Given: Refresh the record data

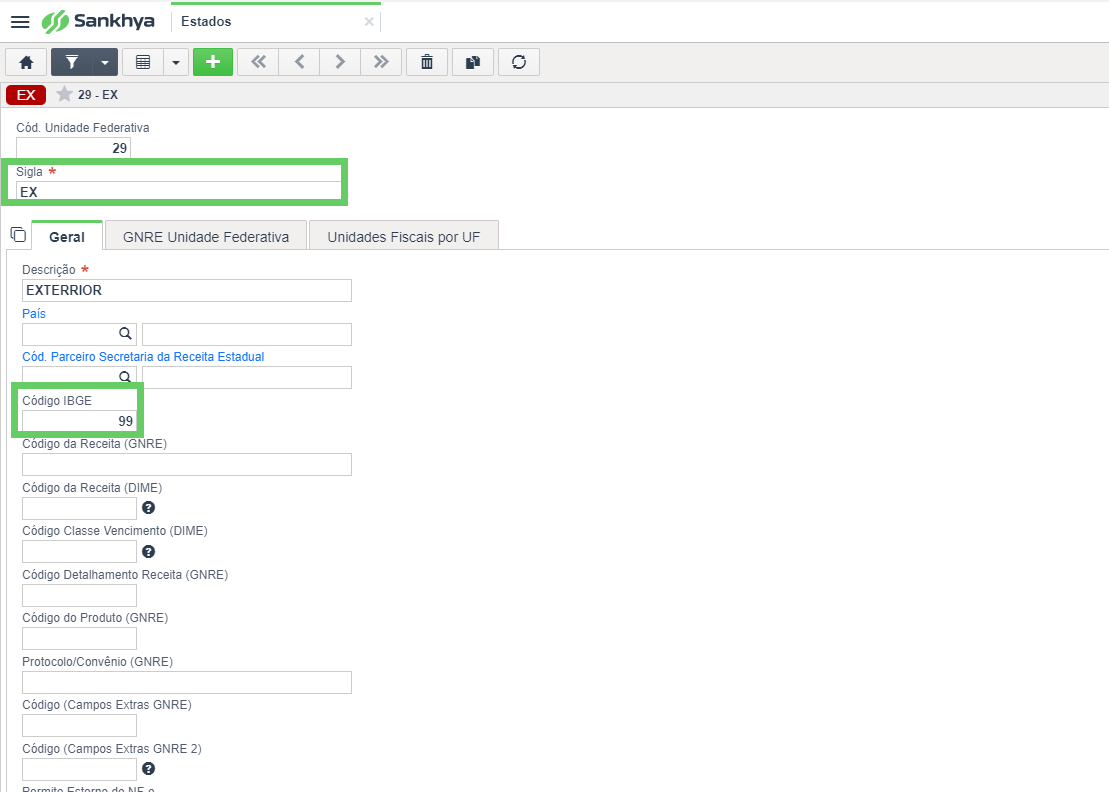Looking at the screenshot, I should (519, 62).
